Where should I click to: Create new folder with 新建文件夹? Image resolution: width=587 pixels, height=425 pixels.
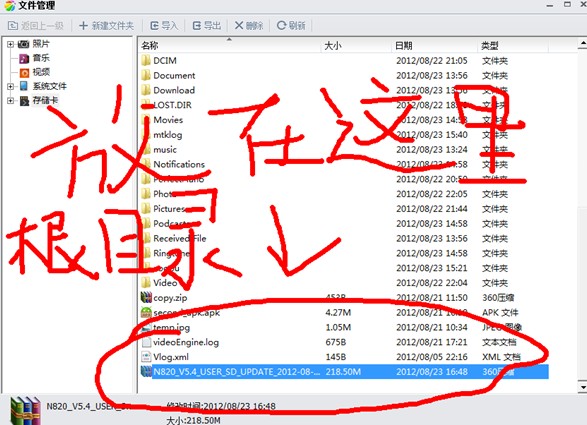(106, 25)
